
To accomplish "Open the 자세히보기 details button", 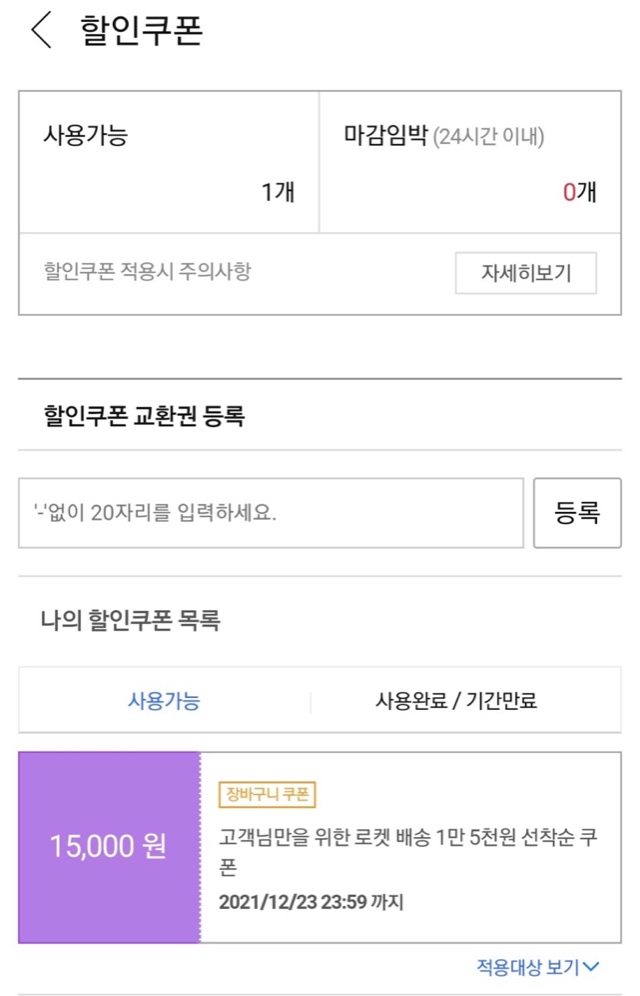I will click(525, 273).
